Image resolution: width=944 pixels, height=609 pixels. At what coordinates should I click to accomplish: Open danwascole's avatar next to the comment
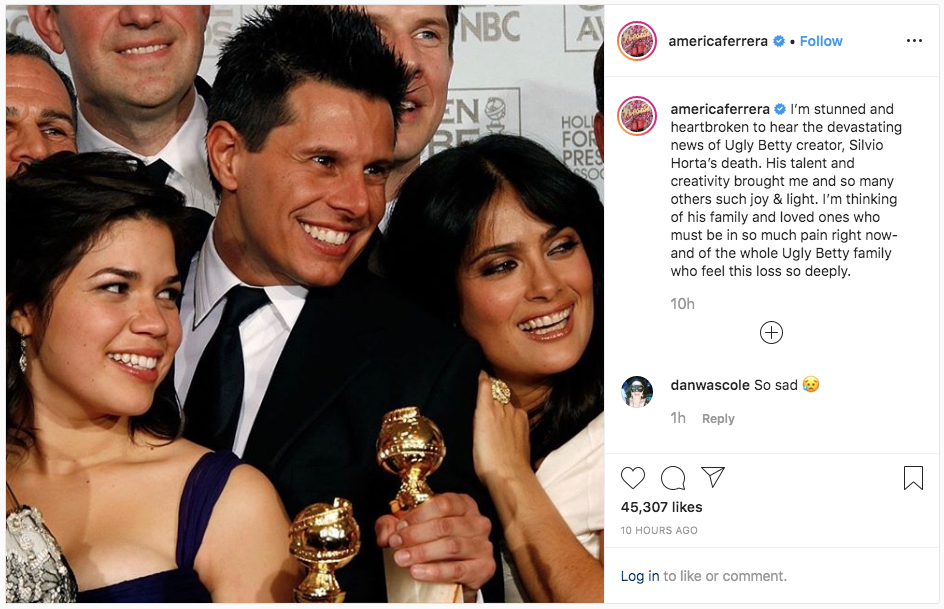(x=637, y=392)
